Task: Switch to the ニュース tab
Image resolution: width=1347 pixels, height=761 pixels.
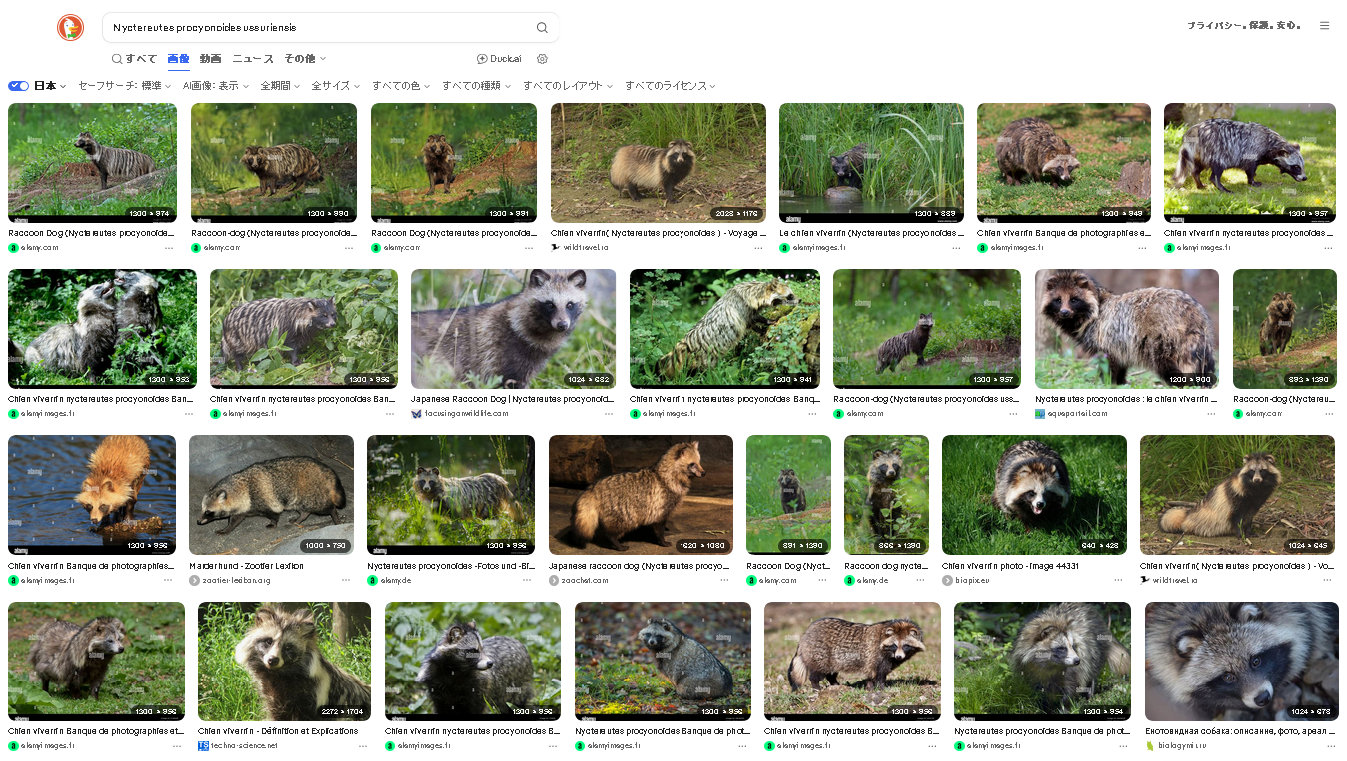Action: [x=253, y=59]
